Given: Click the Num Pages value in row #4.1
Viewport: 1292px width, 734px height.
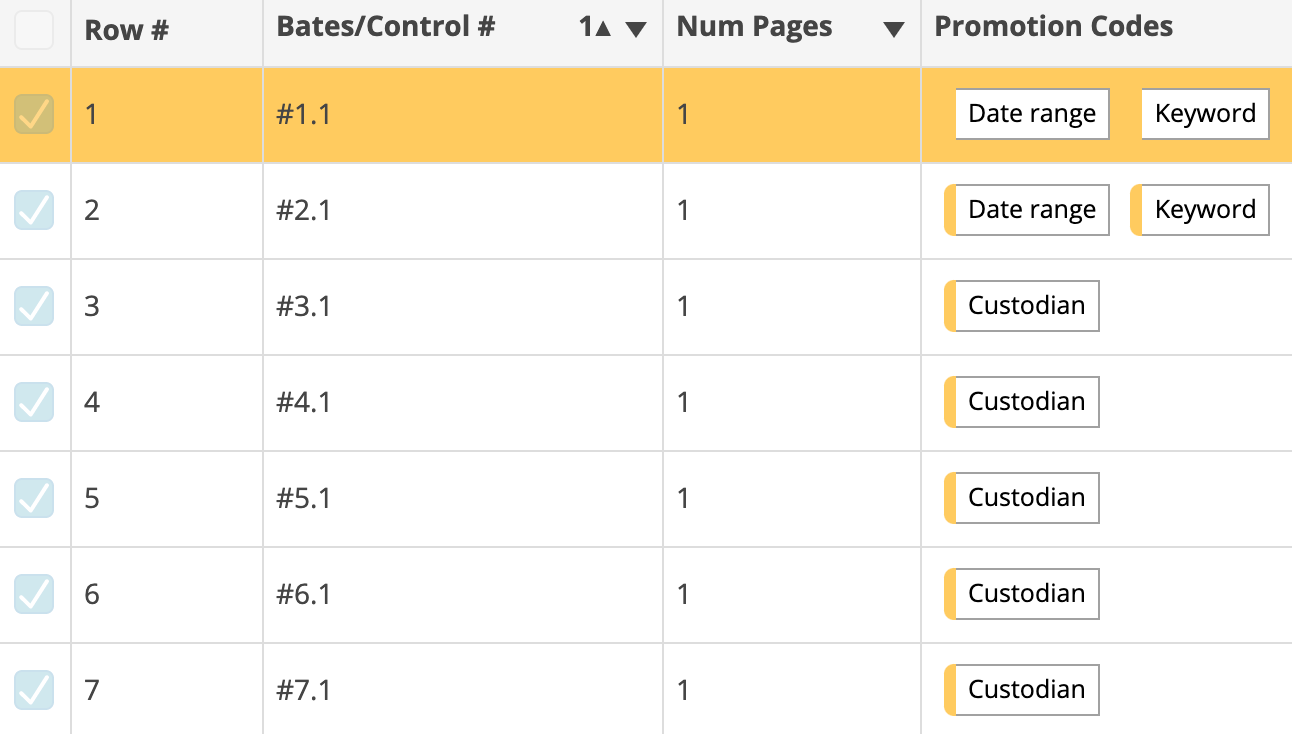Looking at the screenshot, I should point(683,402).
